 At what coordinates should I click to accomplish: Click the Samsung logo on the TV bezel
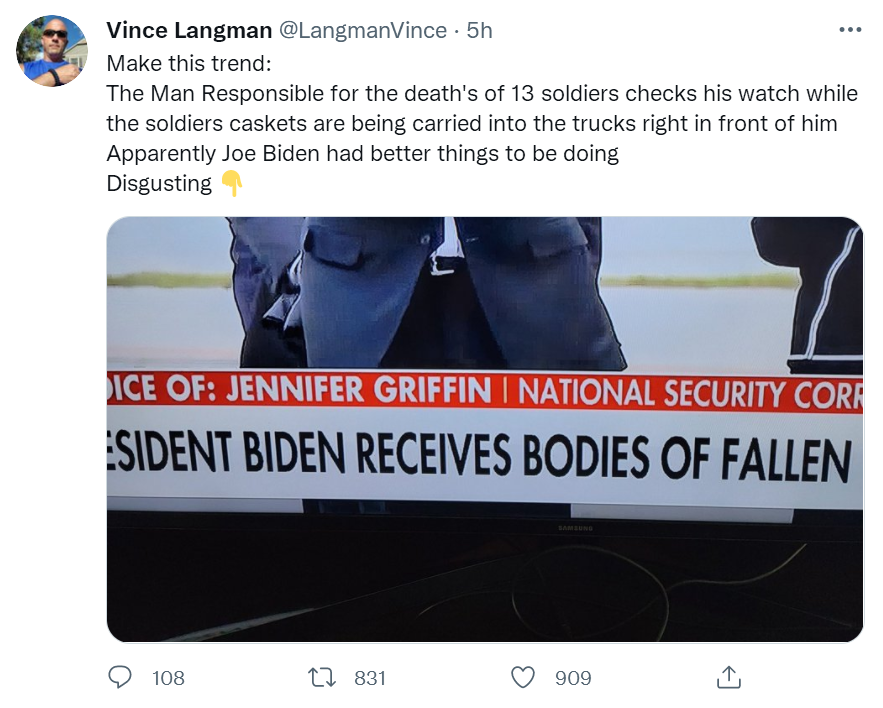575,527
